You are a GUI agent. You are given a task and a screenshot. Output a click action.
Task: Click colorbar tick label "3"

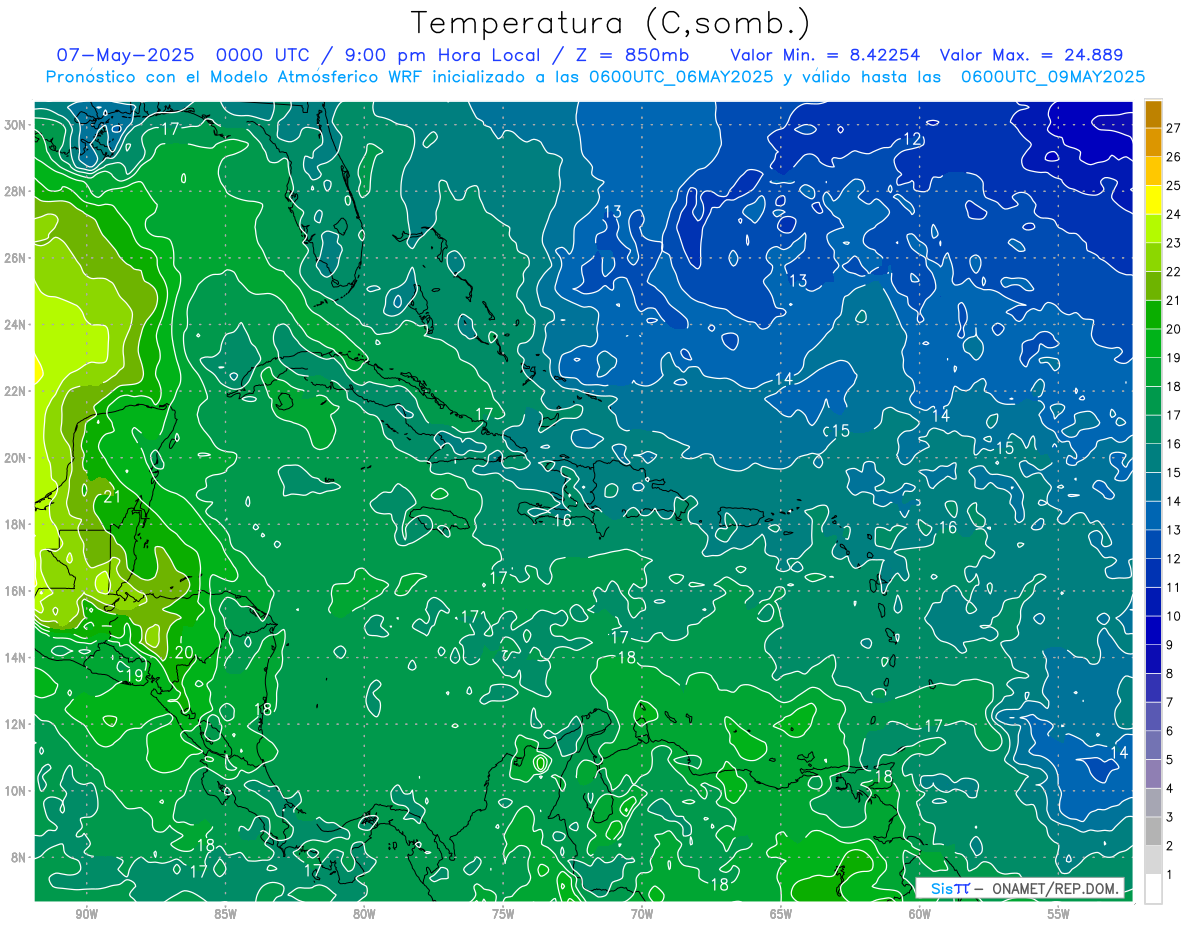(x=1170, y=817)
